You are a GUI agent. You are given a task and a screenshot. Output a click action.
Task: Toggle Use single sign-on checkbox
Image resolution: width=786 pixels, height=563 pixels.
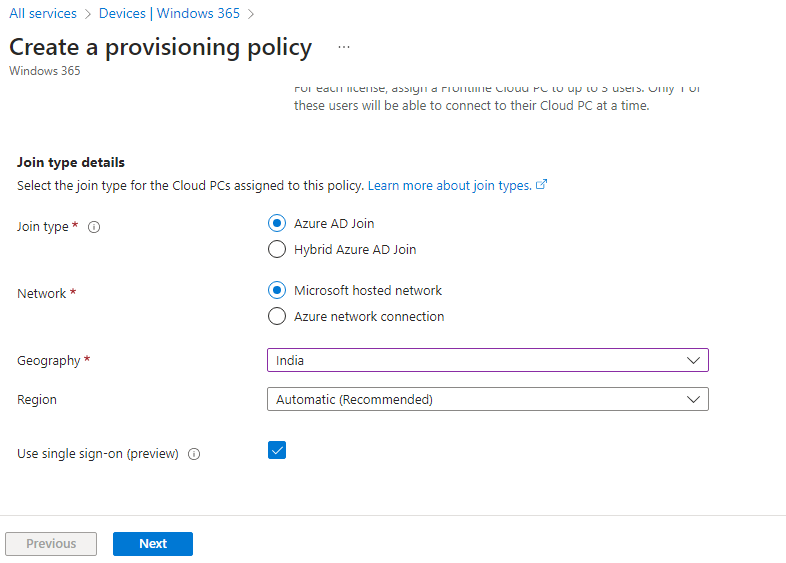pyautogui.click(x=277, y=450)
